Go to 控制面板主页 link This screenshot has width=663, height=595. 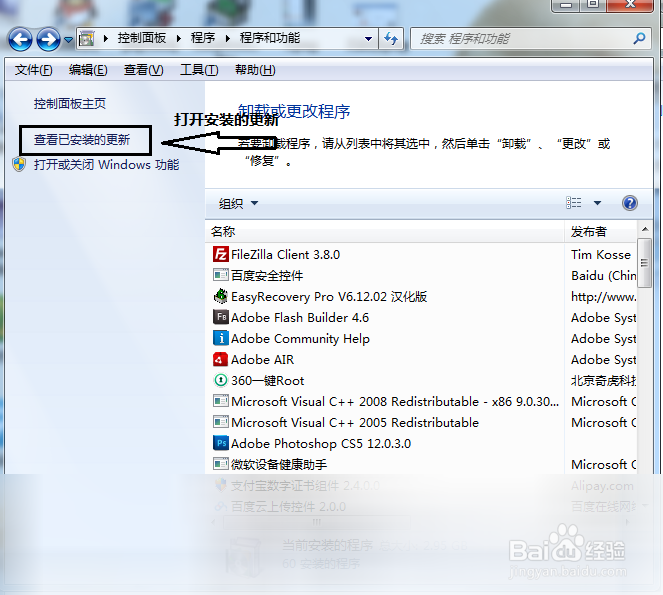(70, 104)
